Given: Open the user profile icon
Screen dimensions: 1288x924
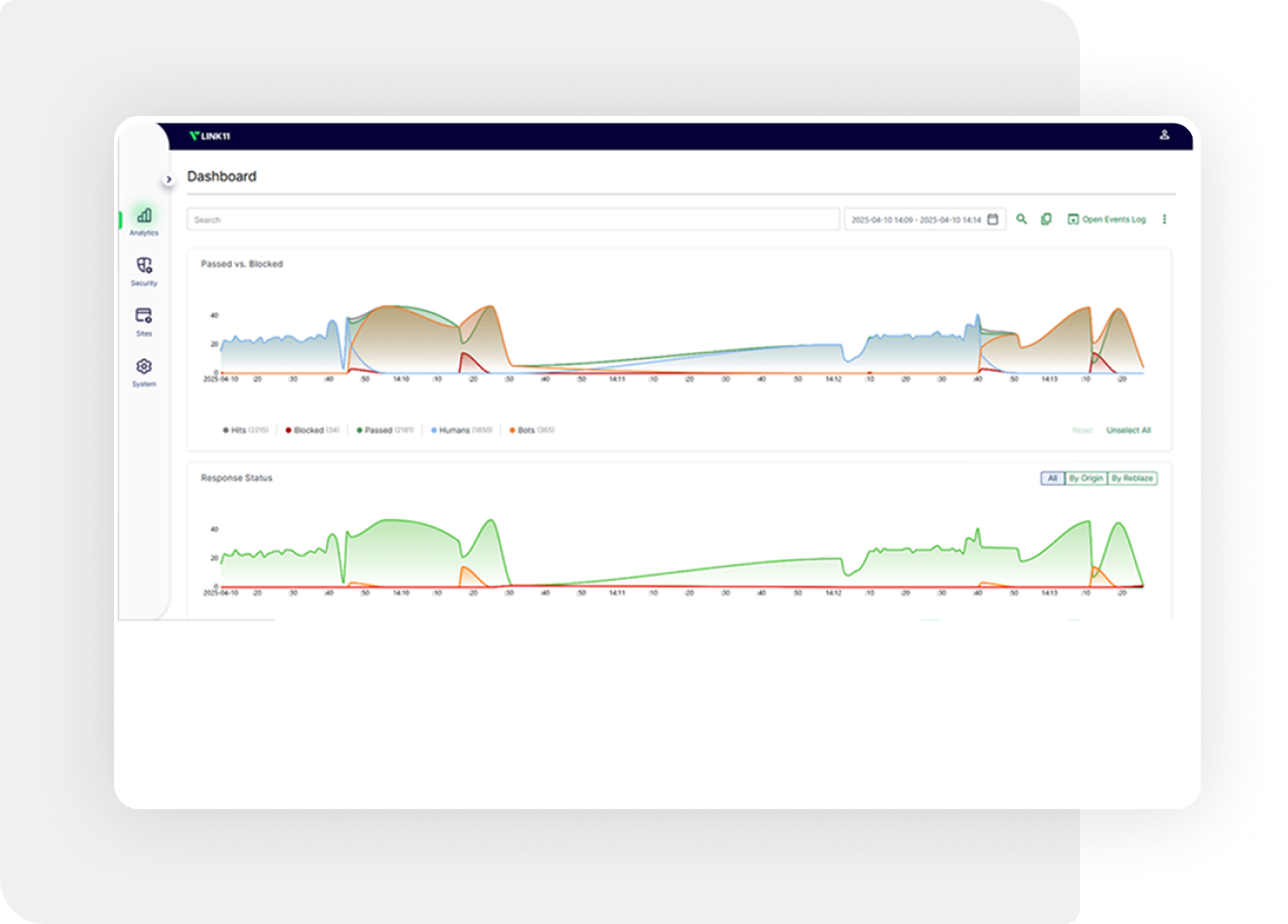Looking at the screenshot, I should [x=1163, y=135].
